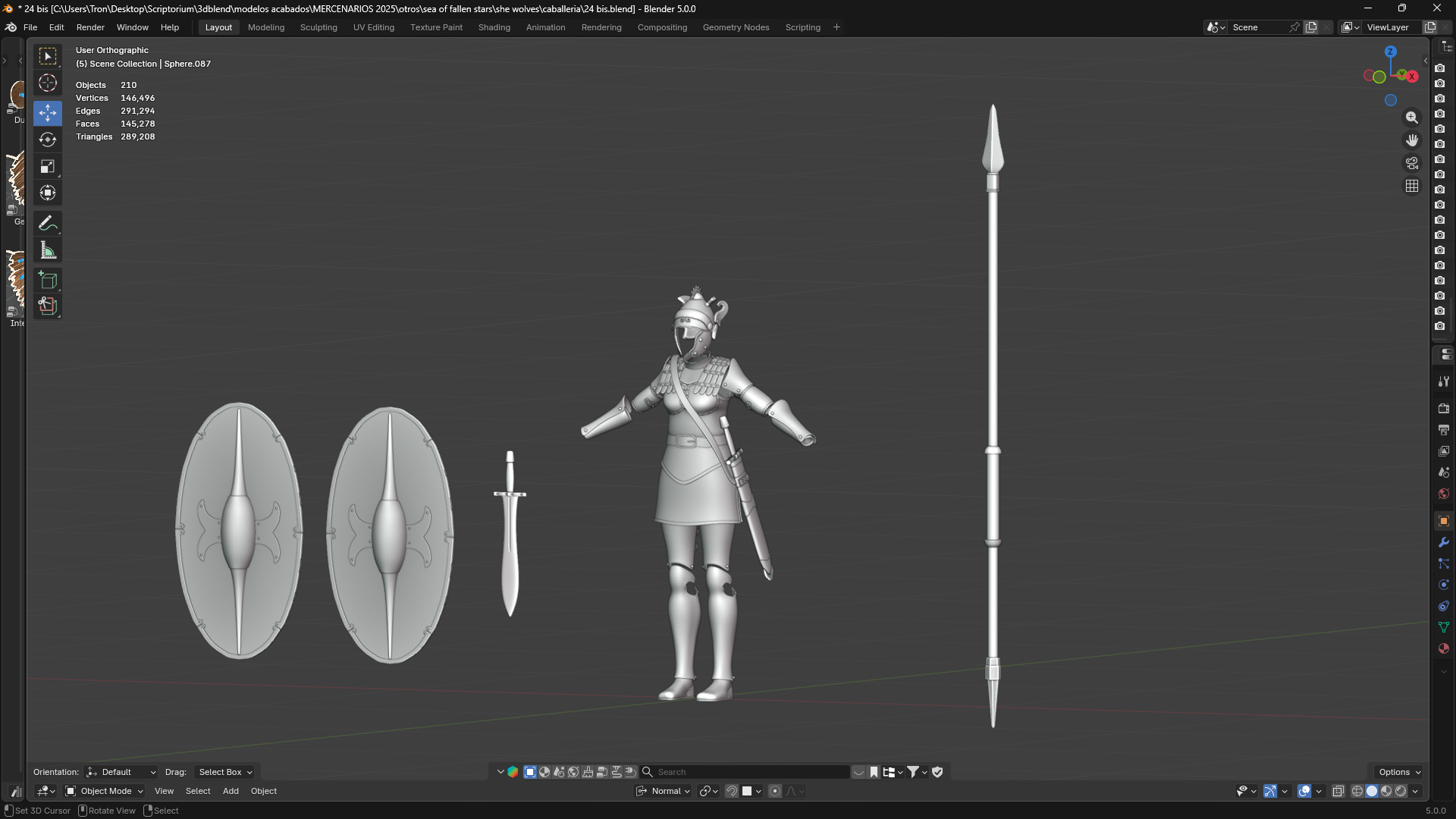Open the Material properties tab

coord(1444,648)
